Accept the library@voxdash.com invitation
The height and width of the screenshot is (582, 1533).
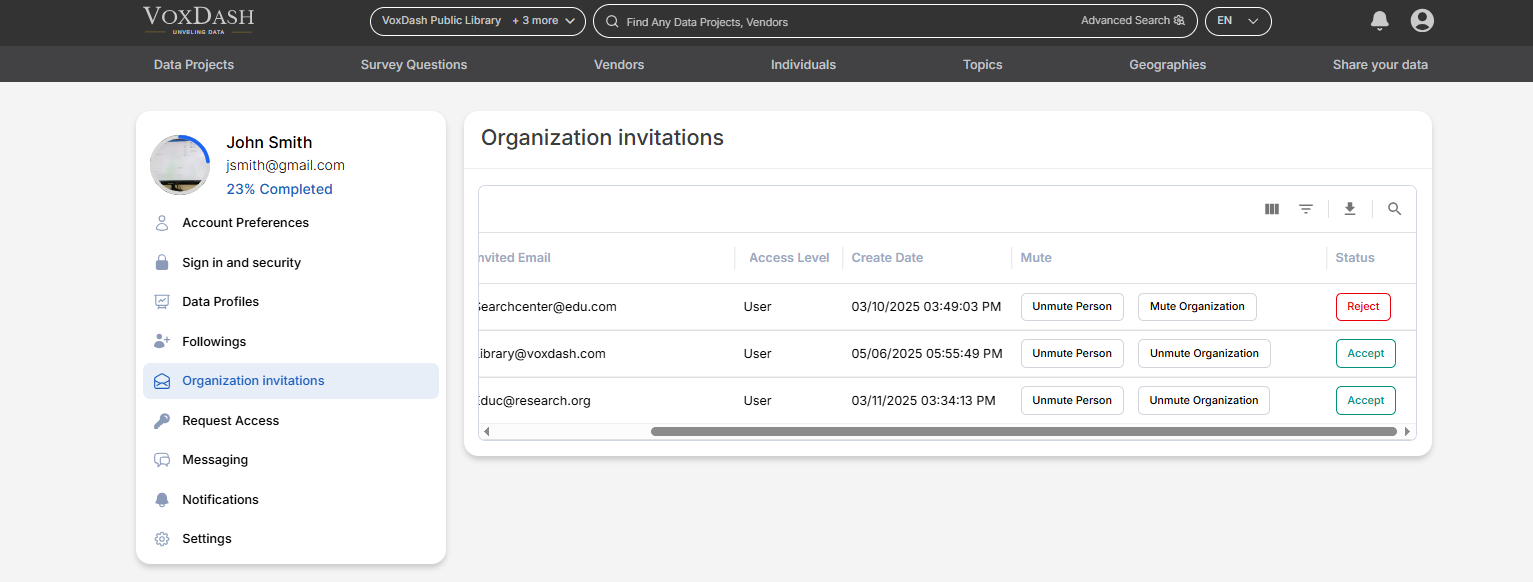1366,354
